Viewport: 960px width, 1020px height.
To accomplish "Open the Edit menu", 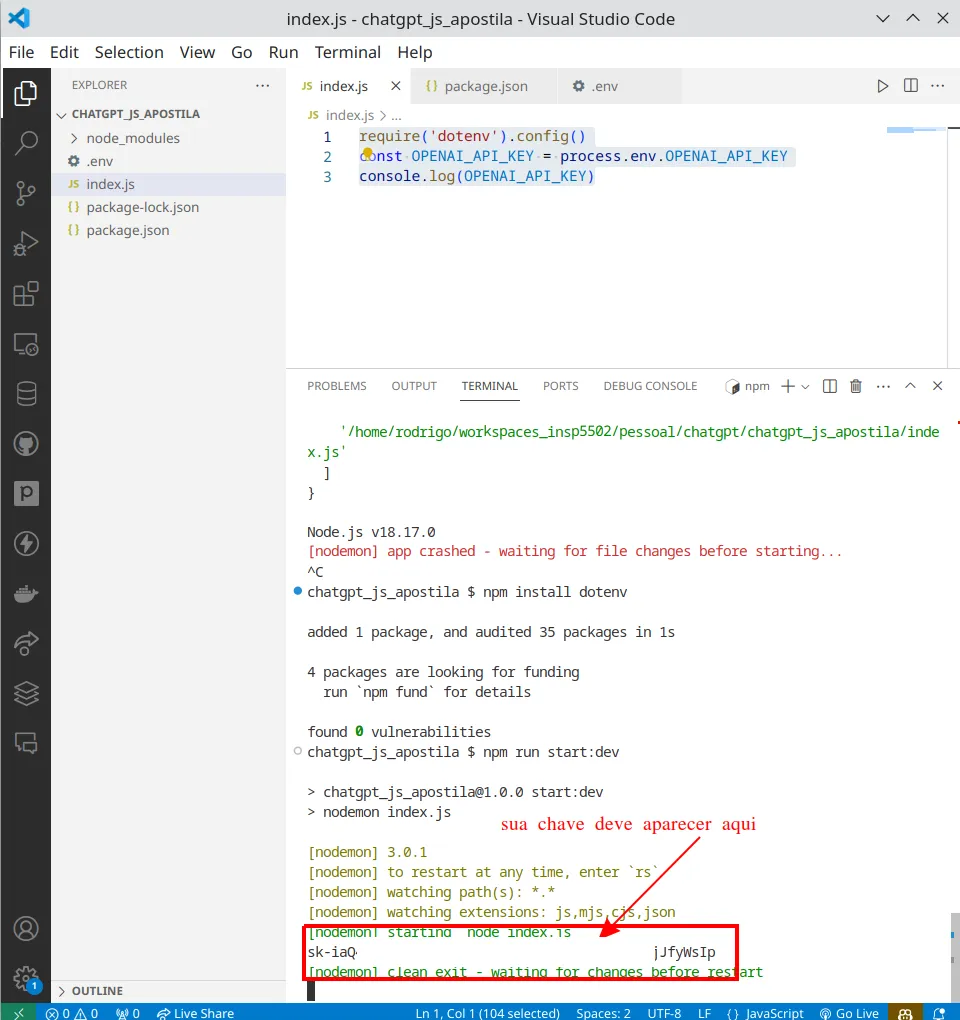I will pos(64,52).
